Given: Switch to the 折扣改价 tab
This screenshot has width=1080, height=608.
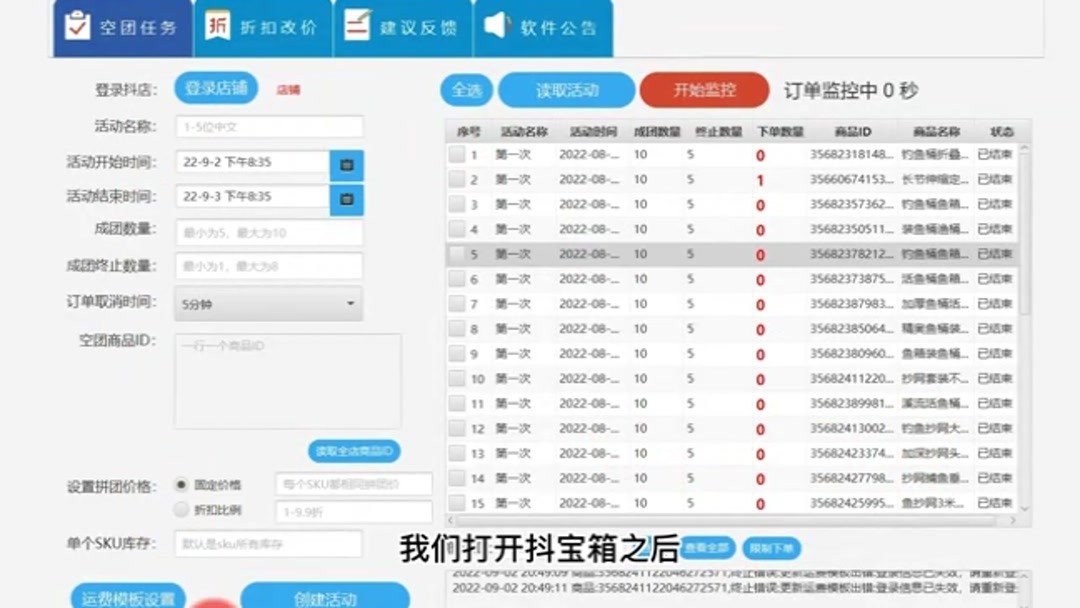Looking at the screenshot, I should [x=263, y=26].
